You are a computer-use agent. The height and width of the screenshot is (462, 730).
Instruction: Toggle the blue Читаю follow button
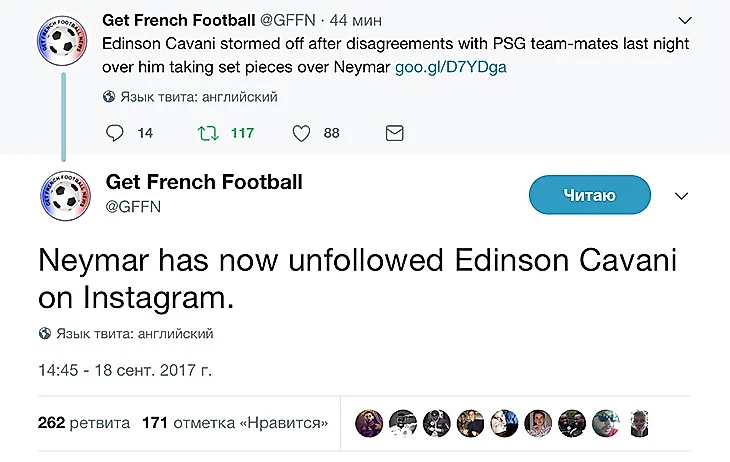(589, 195)
